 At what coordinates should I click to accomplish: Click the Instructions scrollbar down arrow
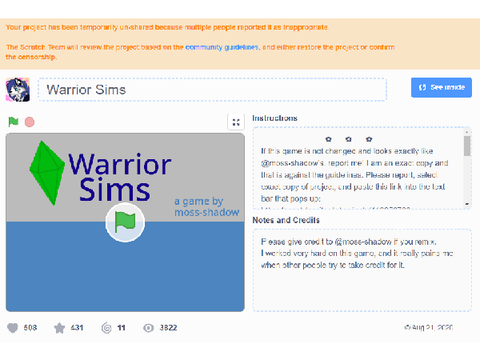(x=467, y=204)
